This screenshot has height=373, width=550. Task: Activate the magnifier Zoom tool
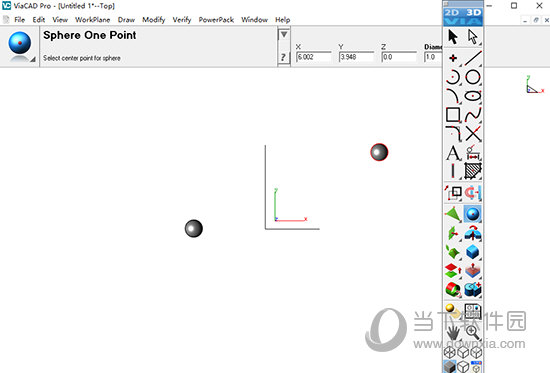473,332
